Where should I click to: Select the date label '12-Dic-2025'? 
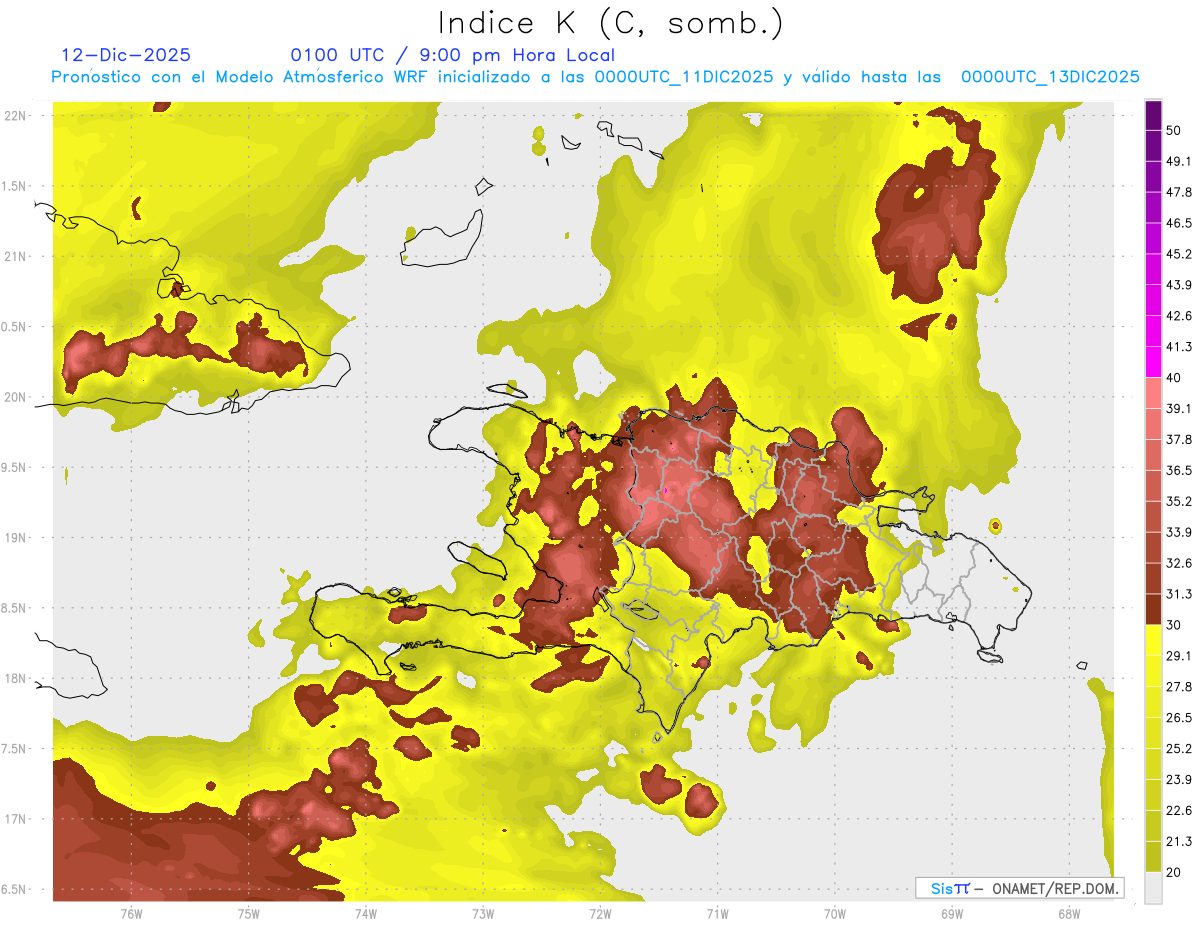point(126,55)
